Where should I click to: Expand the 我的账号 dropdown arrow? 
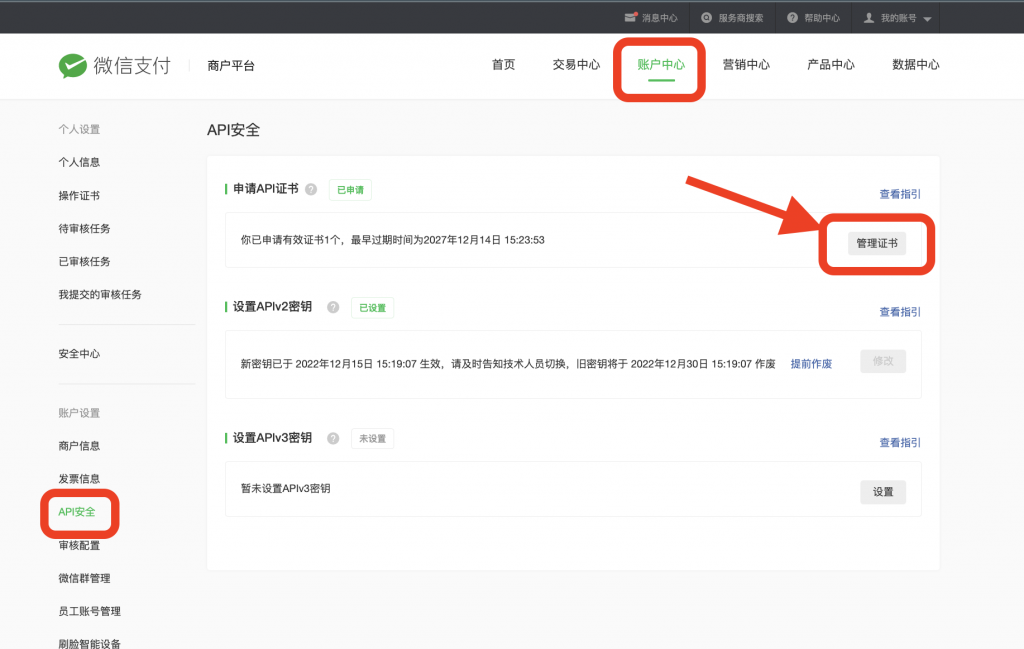[x=930, y=16]
